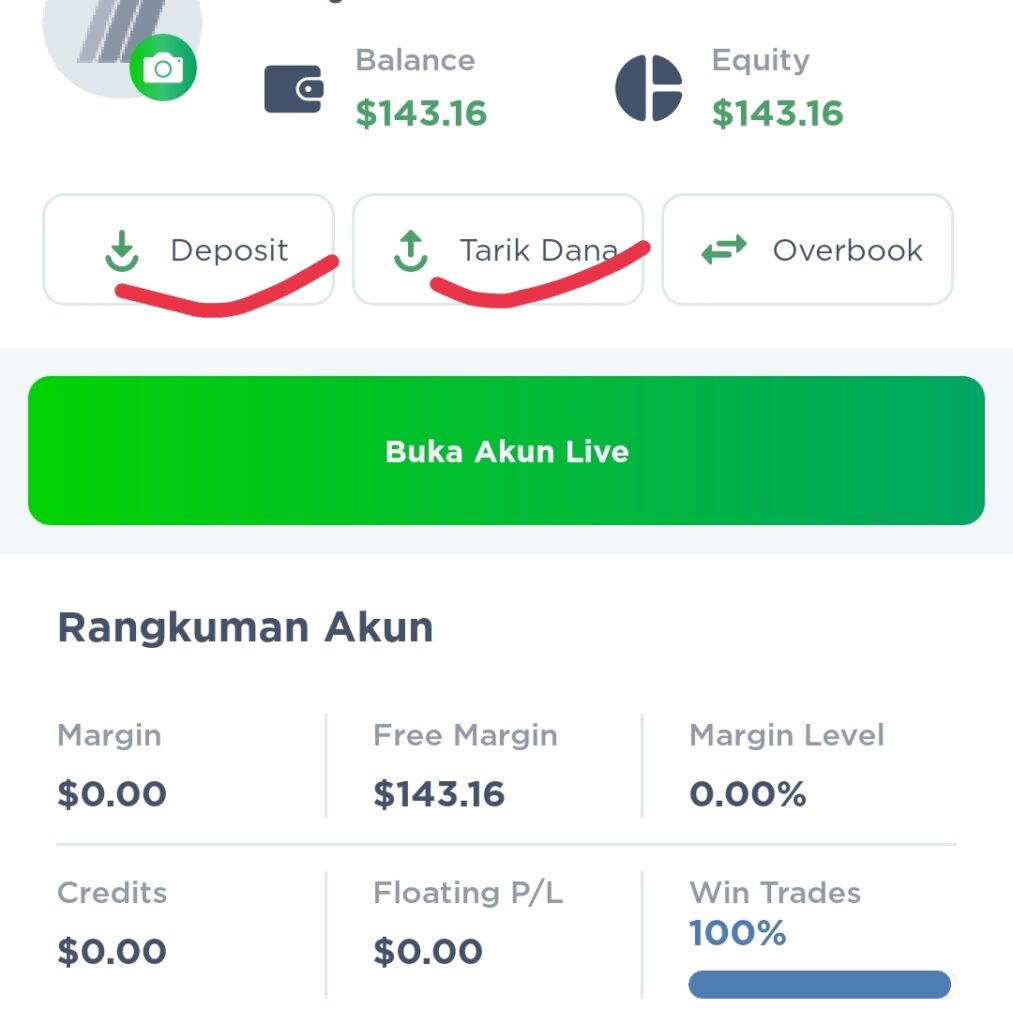Click the Equity value $143.16
The image size is (1013, 1024).
click(776, 113)
